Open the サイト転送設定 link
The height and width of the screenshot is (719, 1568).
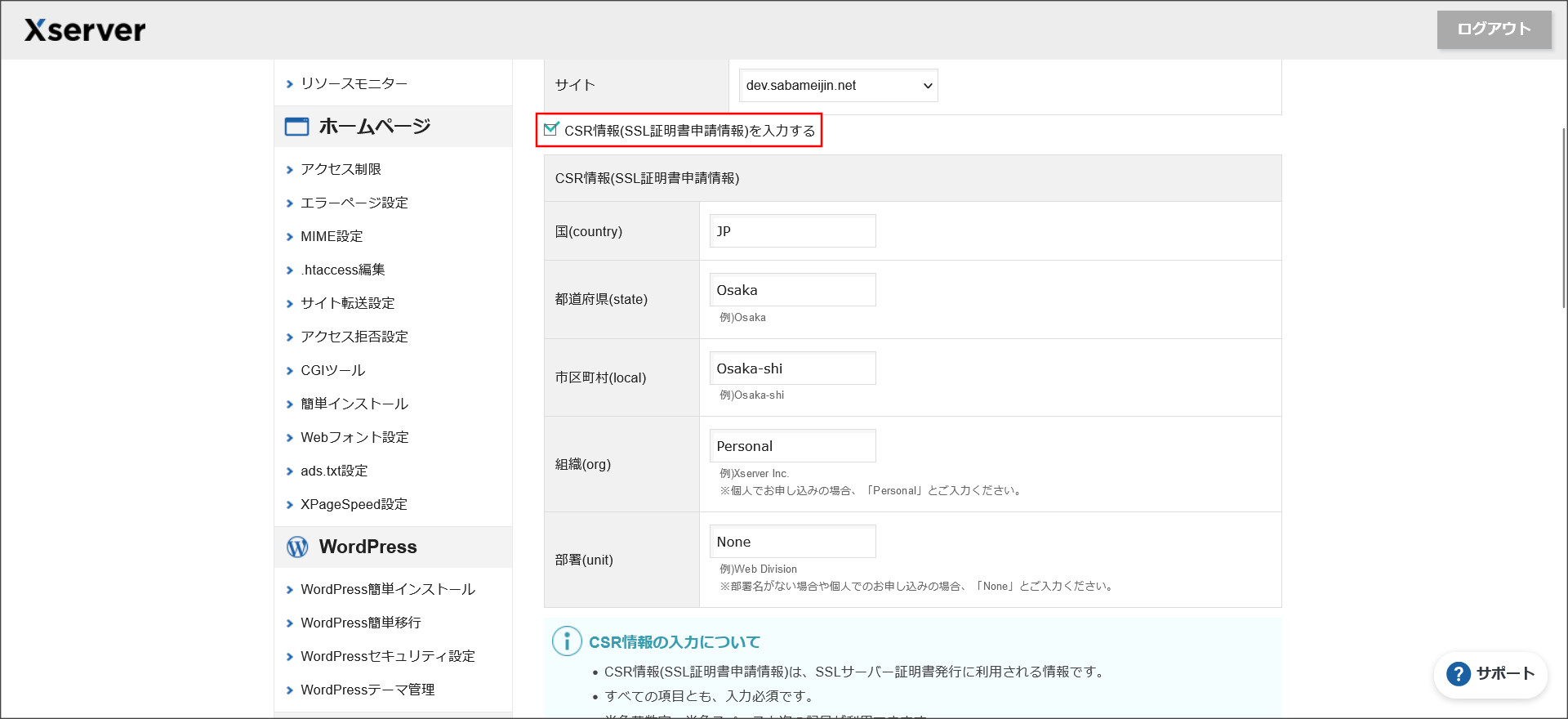tap(347, 303)
